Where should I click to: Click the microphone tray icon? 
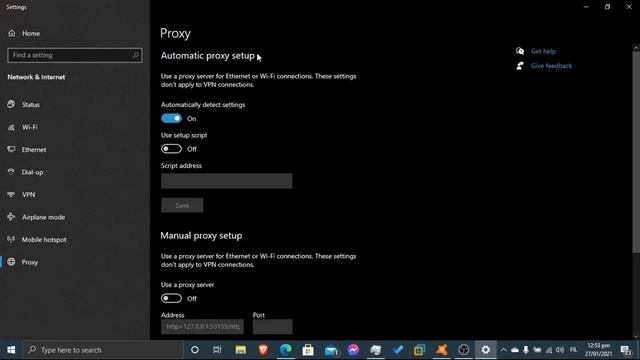[x=526, y=350]
